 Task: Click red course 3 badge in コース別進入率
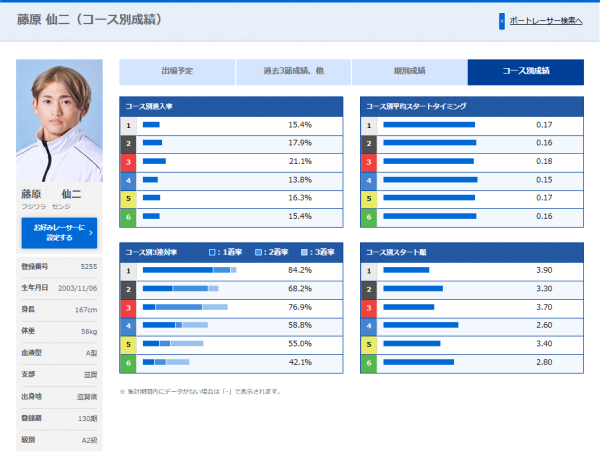coord(128,162)
